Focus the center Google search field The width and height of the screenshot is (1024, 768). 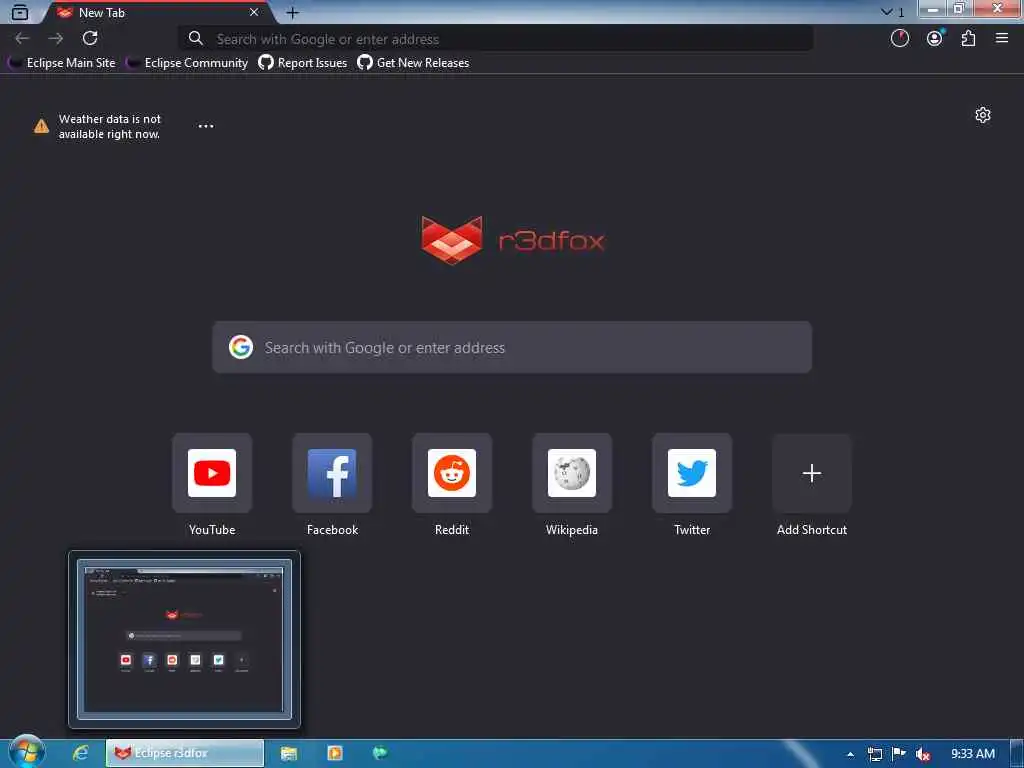pyautogui.click(x=512, y=347)
